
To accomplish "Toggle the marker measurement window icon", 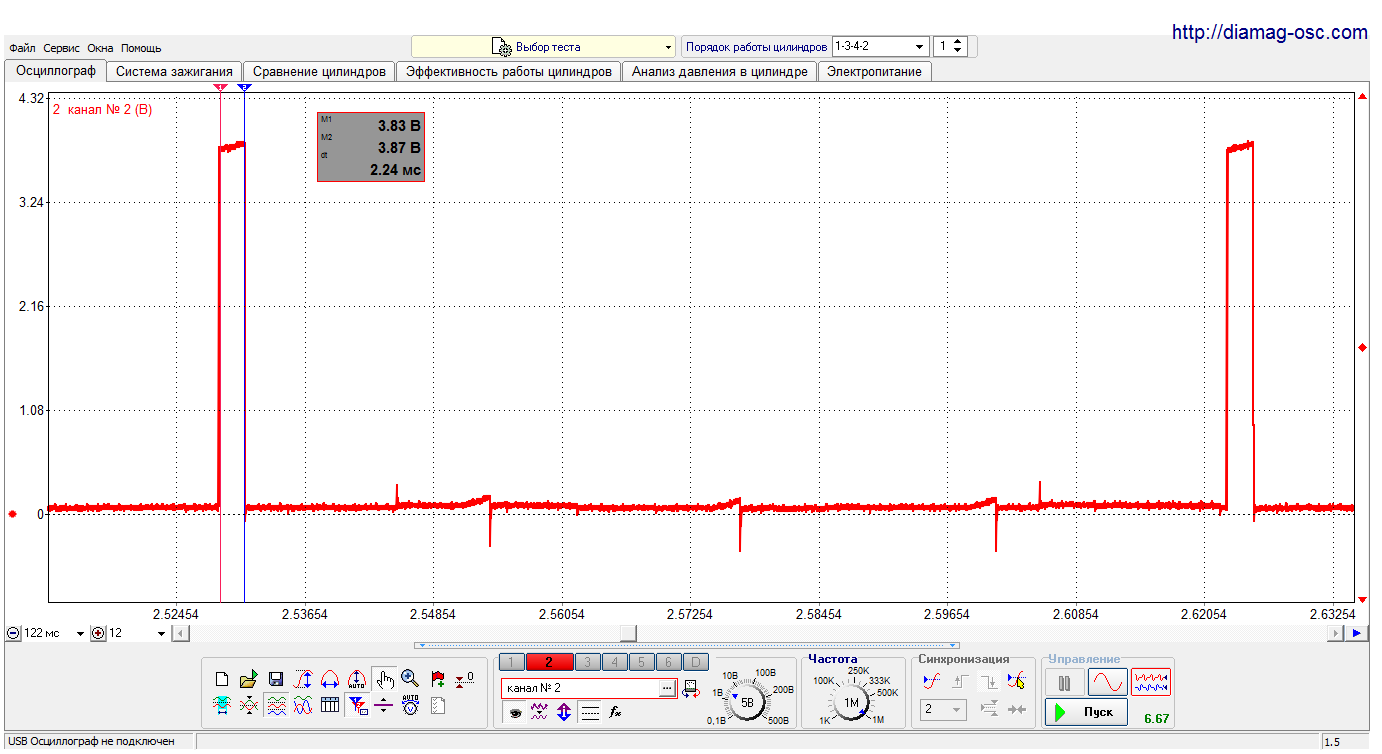I will point(357,705).
